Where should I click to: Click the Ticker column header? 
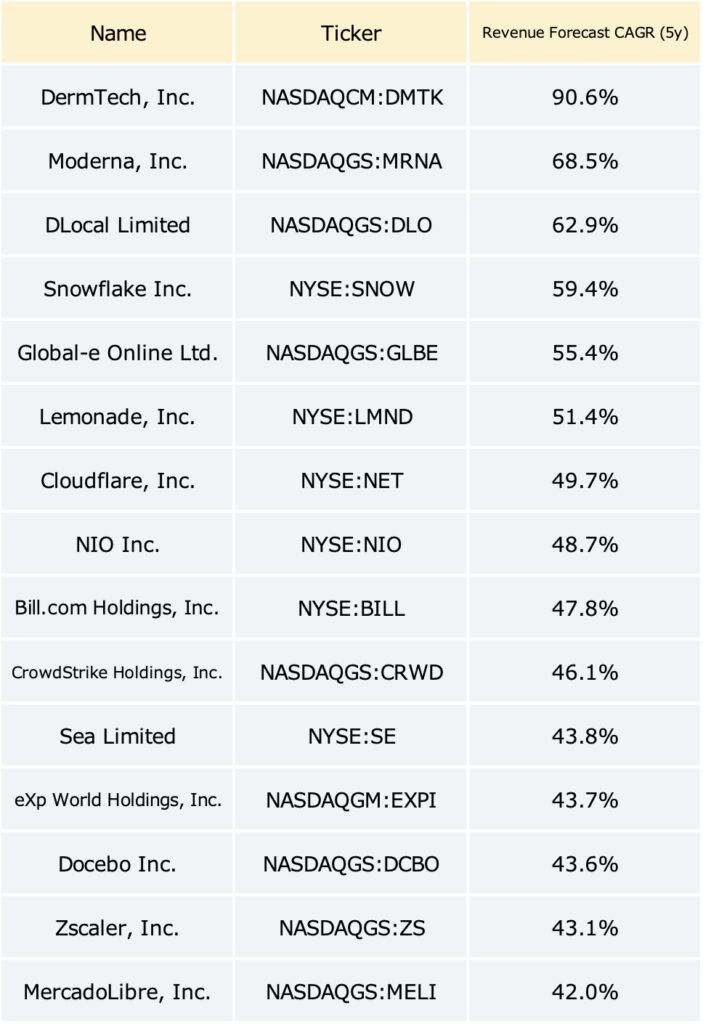(351, 33)
